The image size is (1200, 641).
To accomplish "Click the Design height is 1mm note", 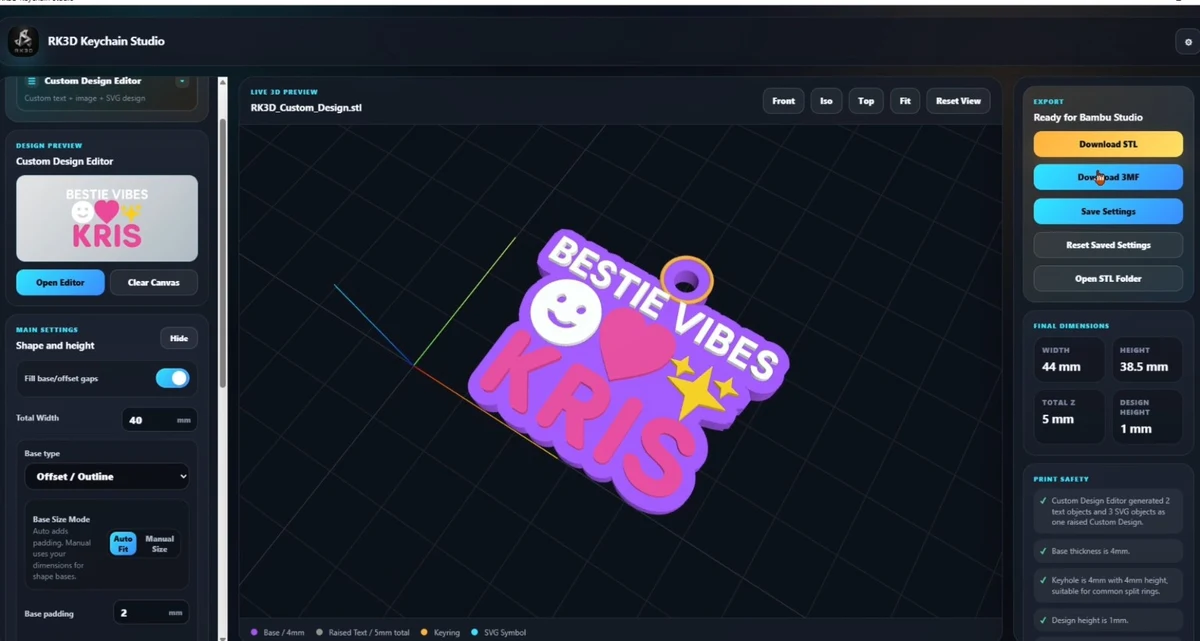I will click(1108, 620).
